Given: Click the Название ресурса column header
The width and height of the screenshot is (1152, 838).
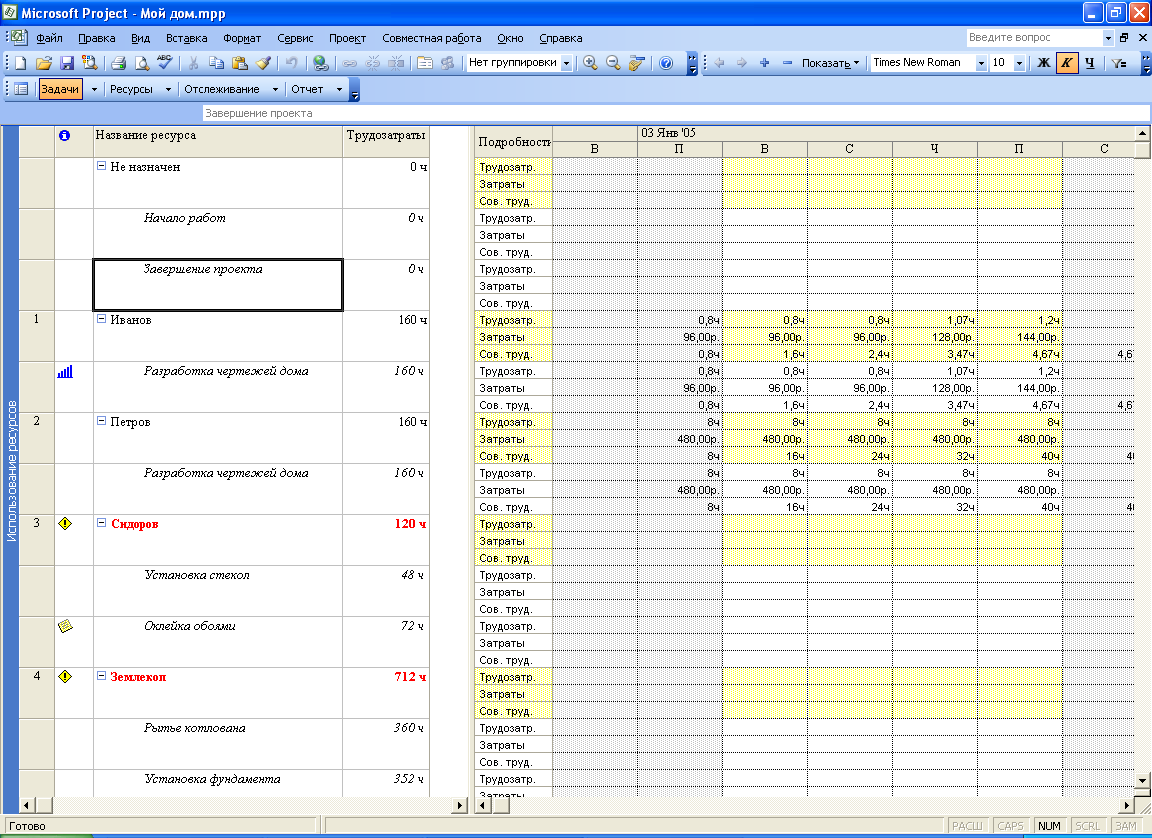Looking at the screenshot, I should click(x=217, y=142).
